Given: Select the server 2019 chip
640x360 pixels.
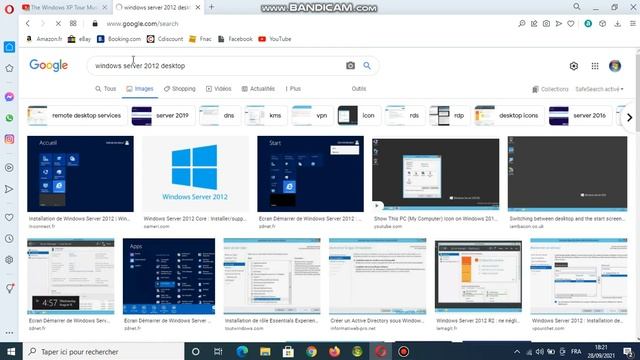Looking at the screenshot, I should pyautogui.click(x=162, y=116).
